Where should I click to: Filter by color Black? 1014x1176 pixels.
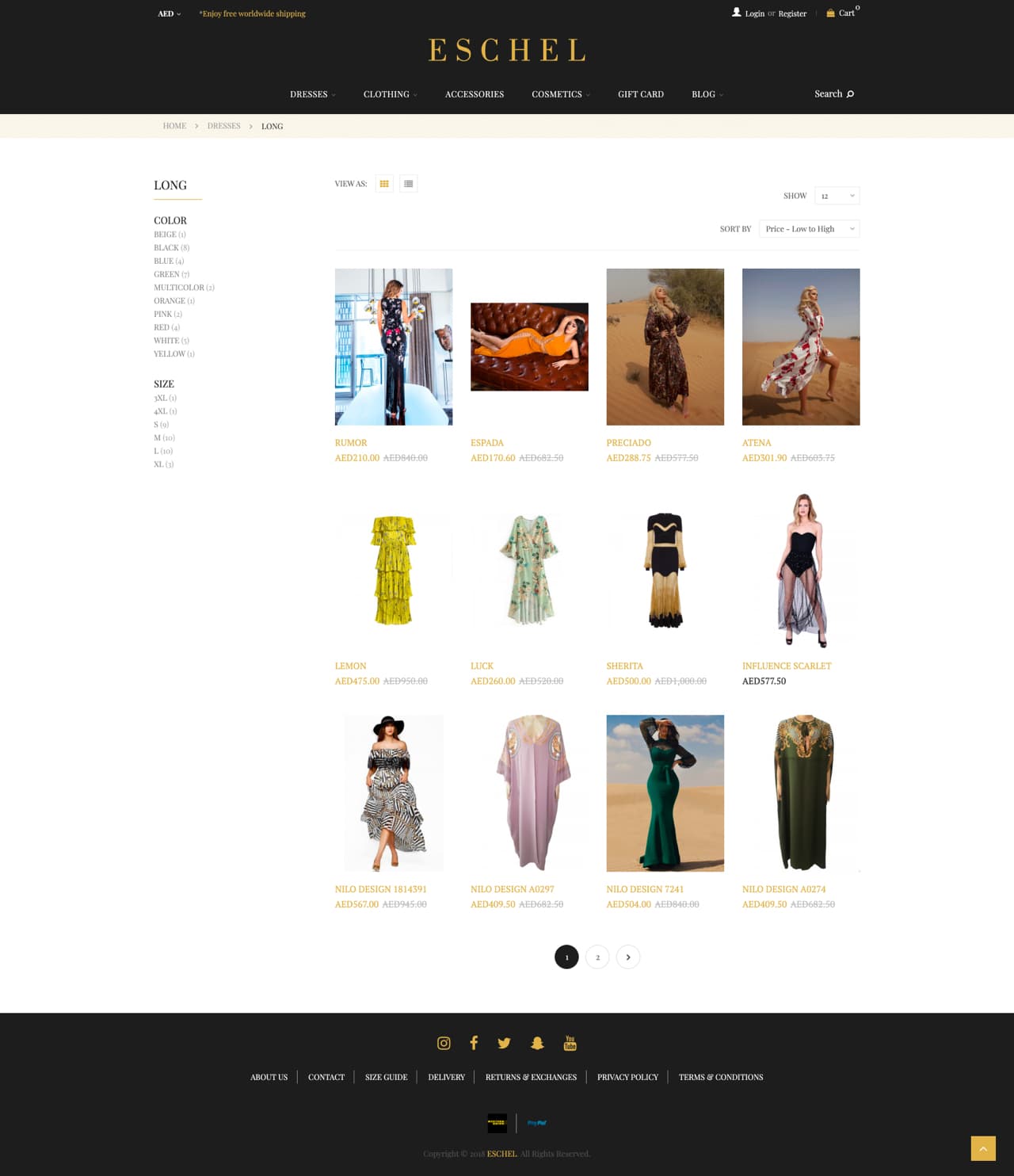click(171, 248)
